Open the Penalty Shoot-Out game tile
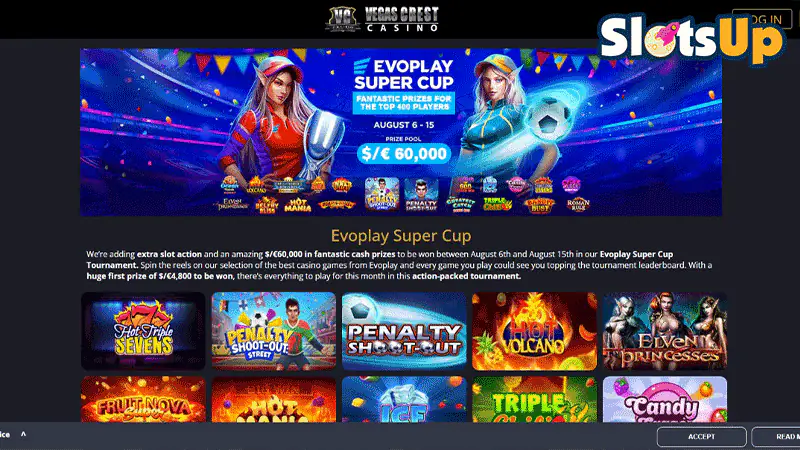 tap(404, 331)
